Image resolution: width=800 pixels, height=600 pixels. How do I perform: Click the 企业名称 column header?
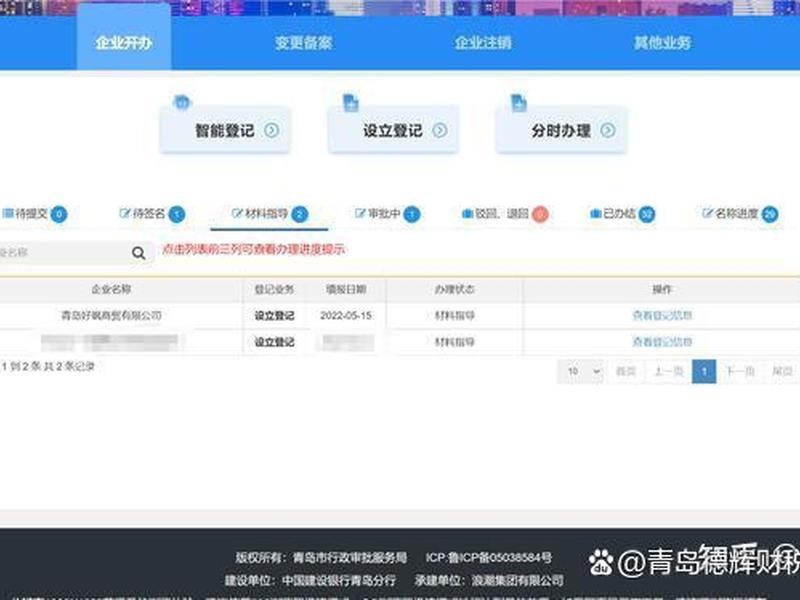pos(111,289)
